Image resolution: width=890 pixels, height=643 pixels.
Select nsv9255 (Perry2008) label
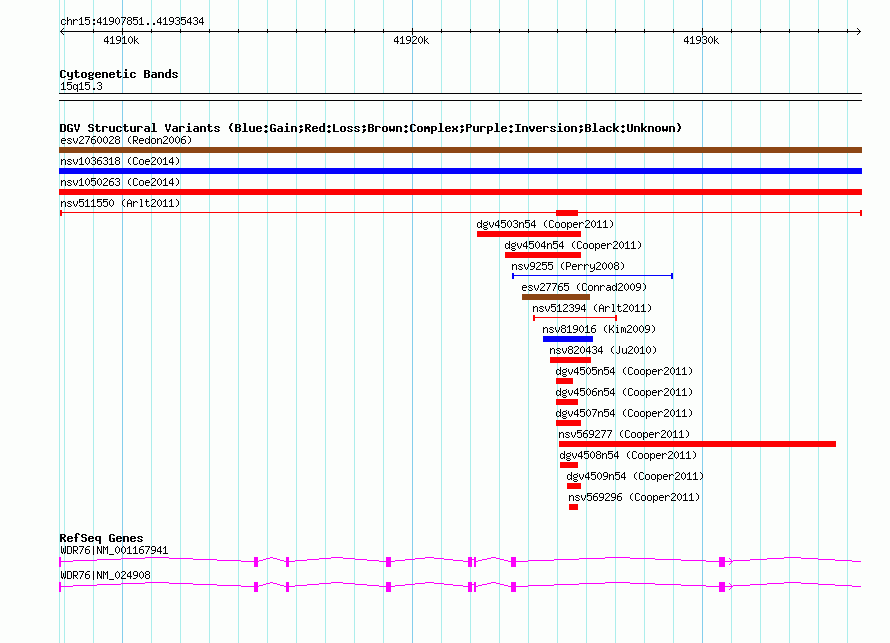pyautogui.click(x=568, y=266)
